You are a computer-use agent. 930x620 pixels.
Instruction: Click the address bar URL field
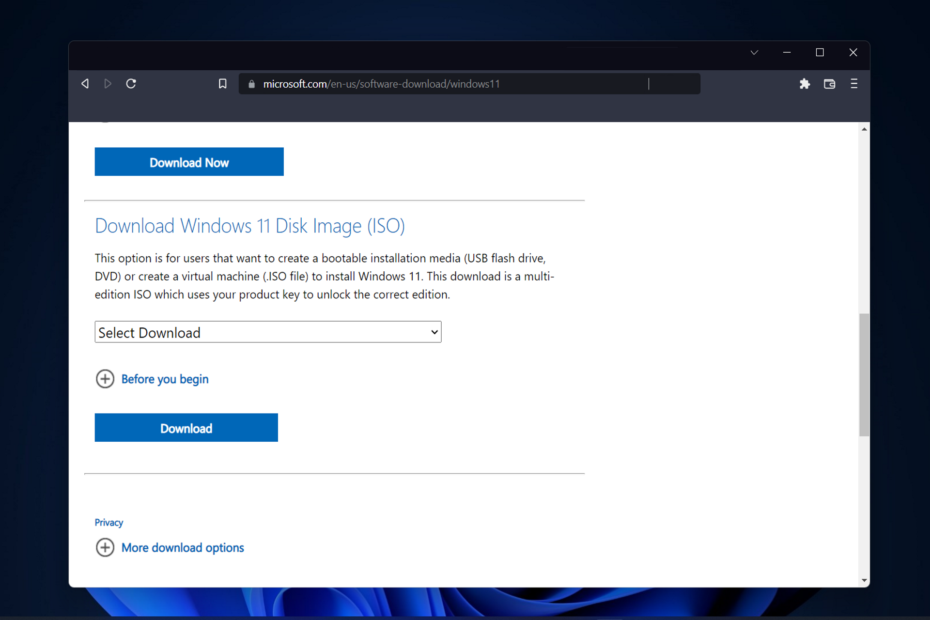tap(469, 84)
